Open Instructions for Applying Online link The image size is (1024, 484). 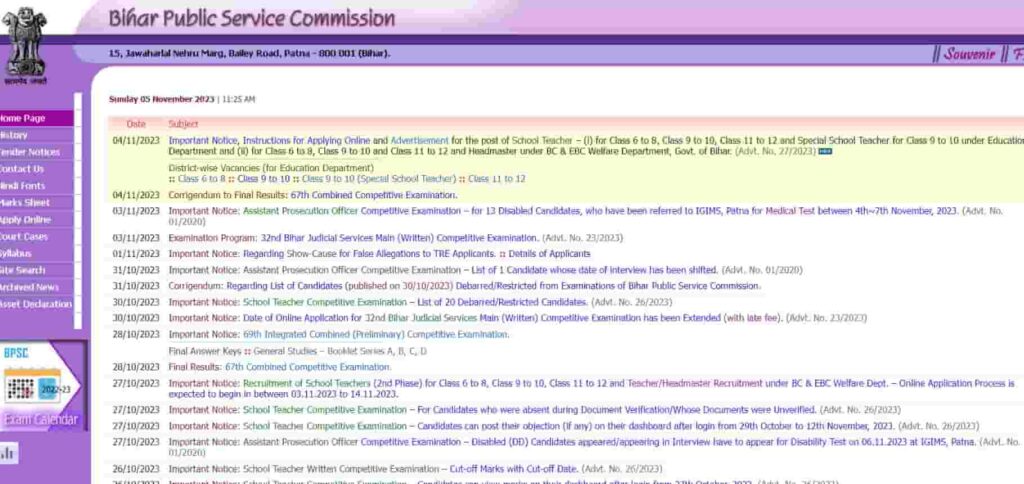[x=306, y=140]
